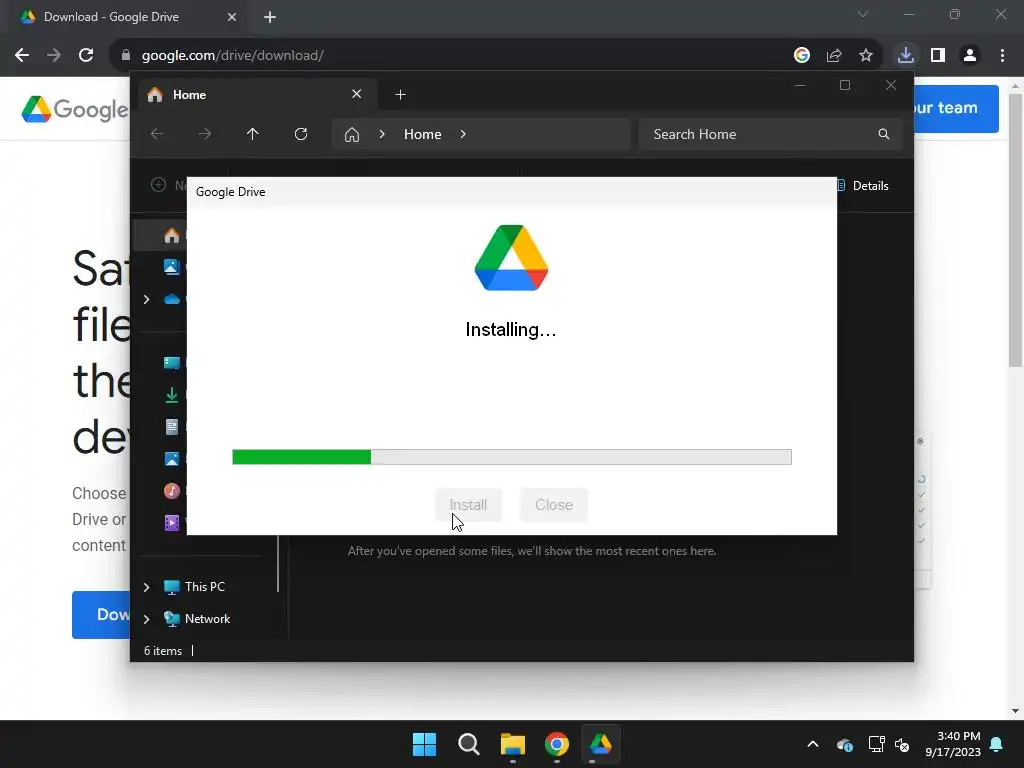Select Gallery icon in Explorer sidebar

(172, 266)
